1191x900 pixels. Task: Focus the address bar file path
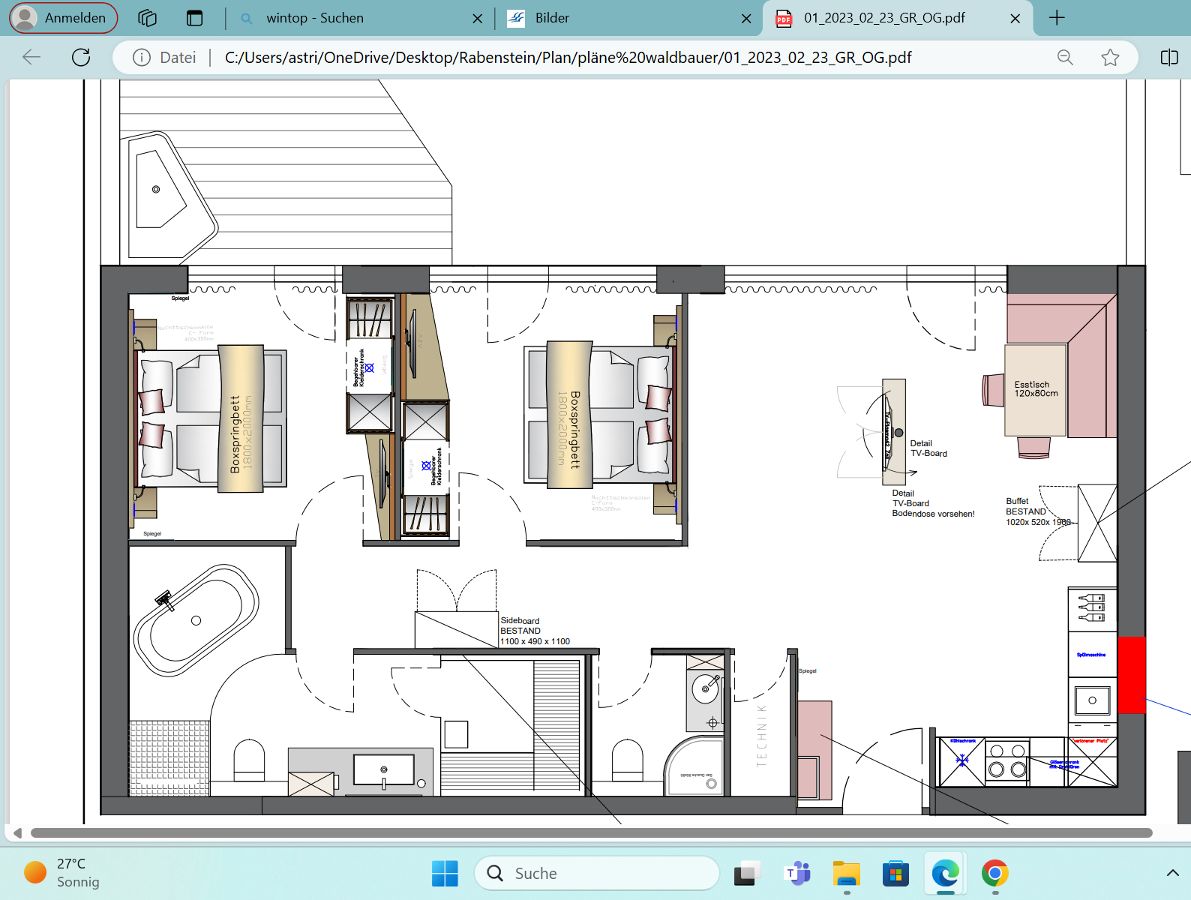click(x=568, y=57)
